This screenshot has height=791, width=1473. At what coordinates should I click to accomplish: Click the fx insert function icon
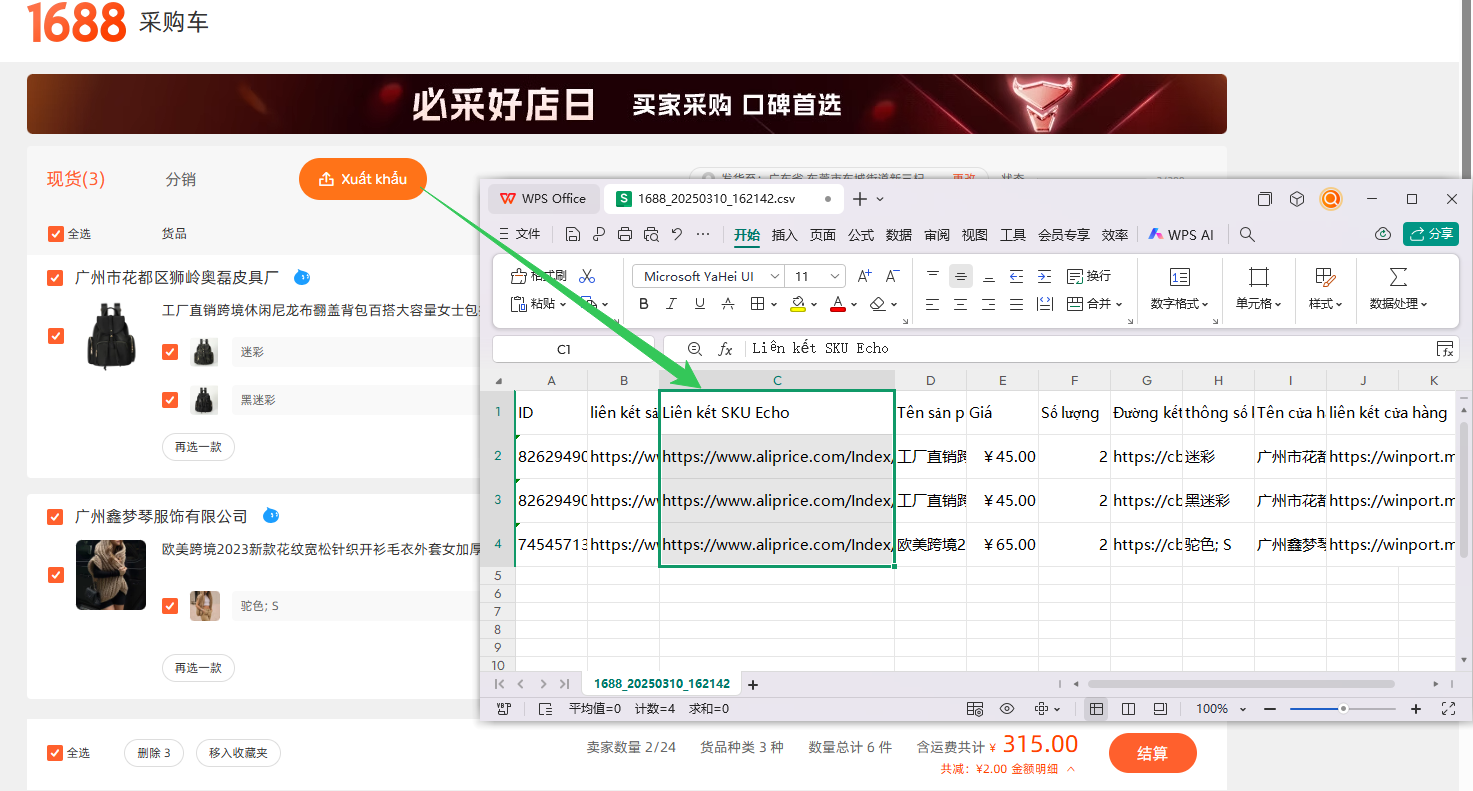726,349
